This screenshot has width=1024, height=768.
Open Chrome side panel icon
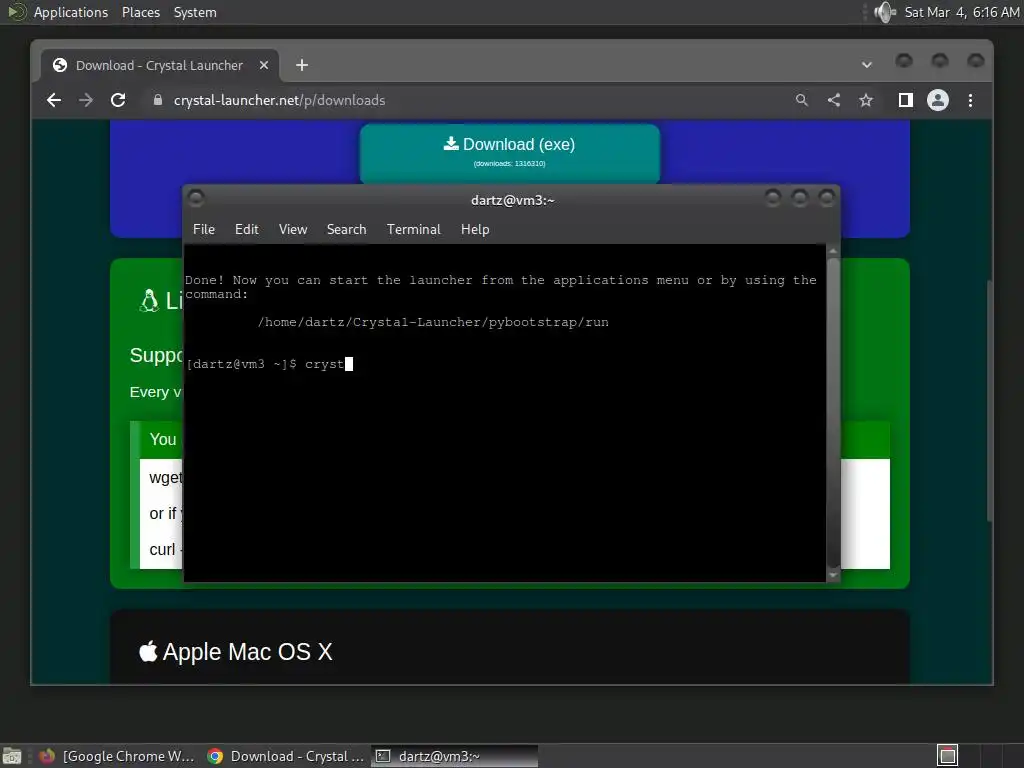tap(905, 100)
